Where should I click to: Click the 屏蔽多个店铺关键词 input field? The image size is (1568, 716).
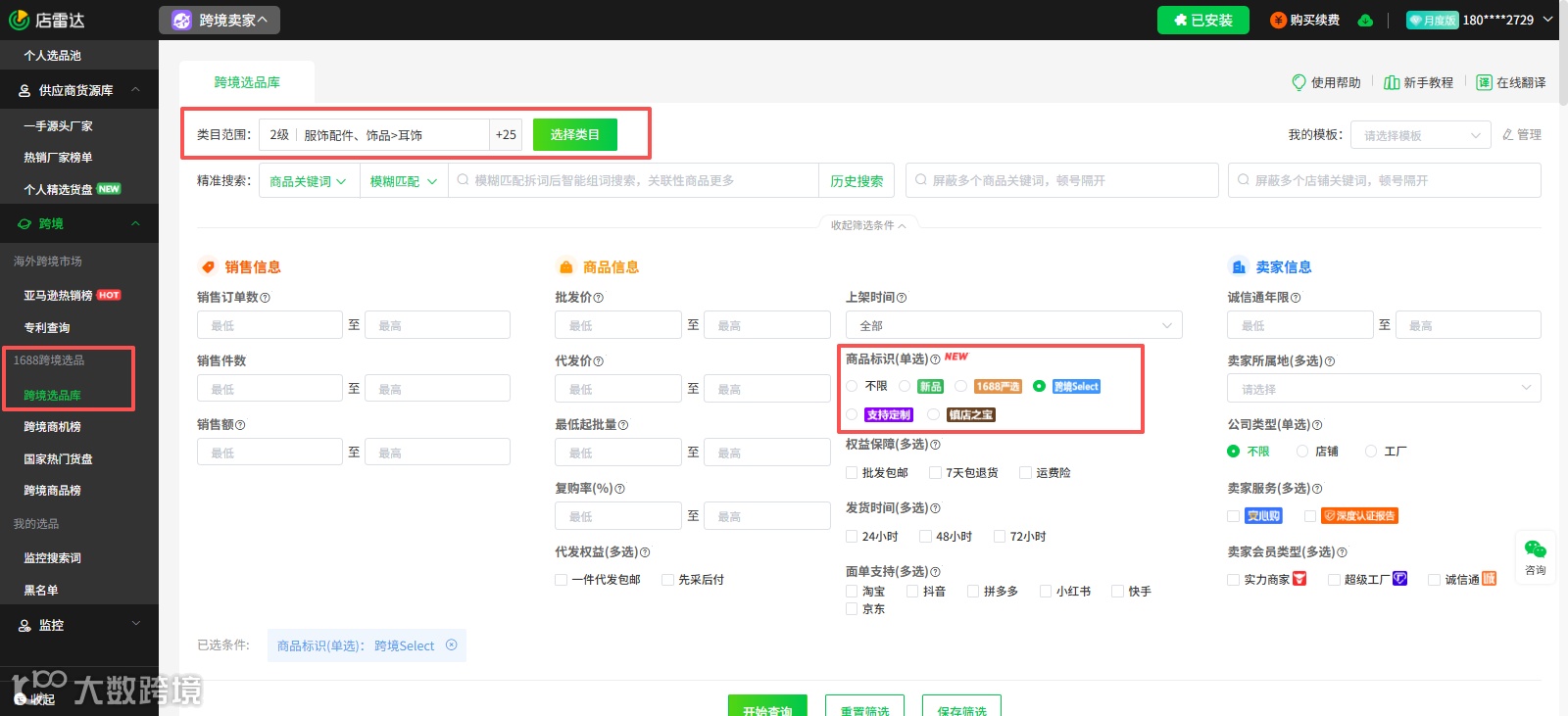tap(1384, 180)
